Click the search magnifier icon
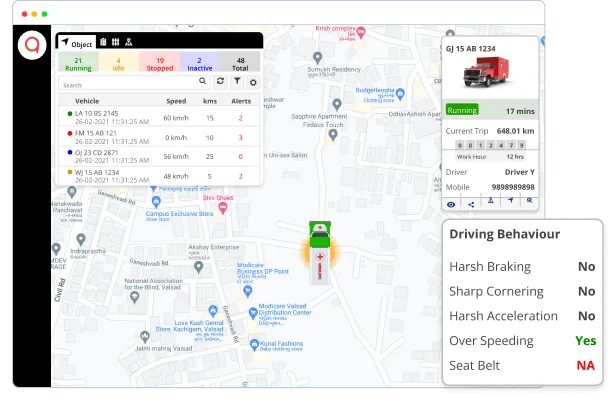Image resolution: width=611 pixels, height=404 pixels. click(203, 81)
